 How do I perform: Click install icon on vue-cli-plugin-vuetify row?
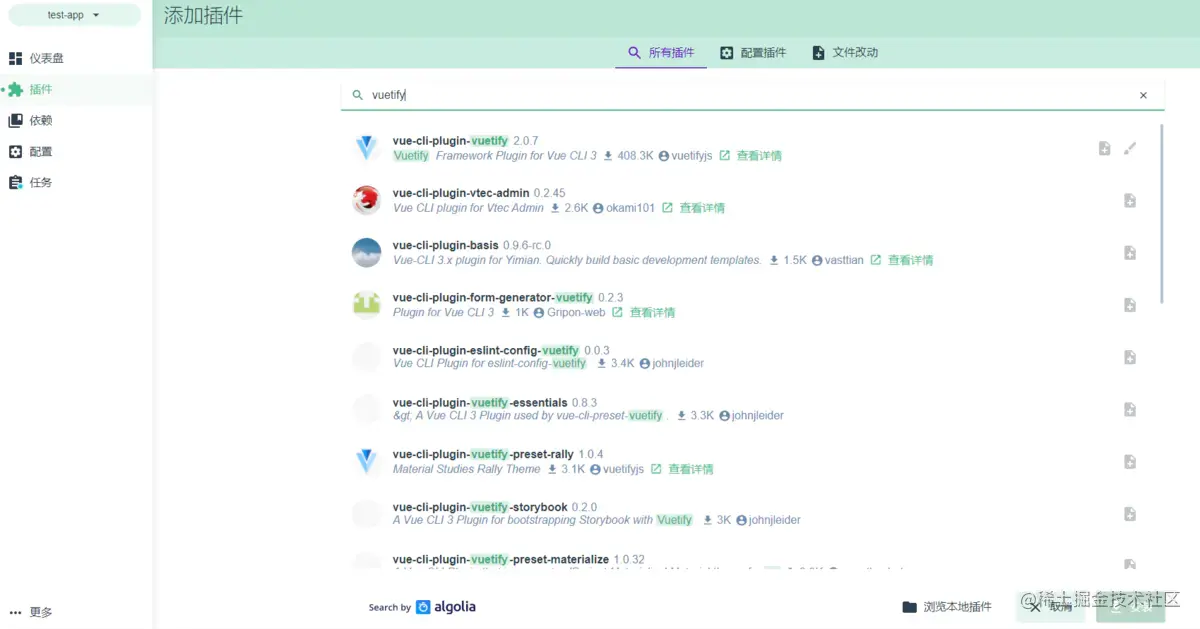pos(1104,148)
